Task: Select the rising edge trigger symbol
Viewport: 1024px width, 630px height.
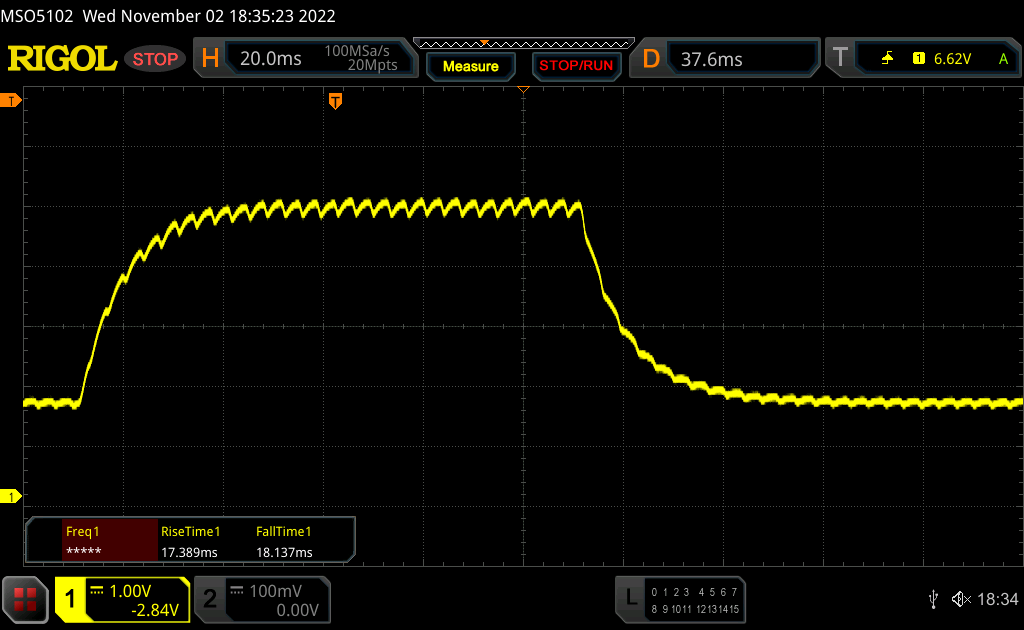Action: click(x=888, y=59)
